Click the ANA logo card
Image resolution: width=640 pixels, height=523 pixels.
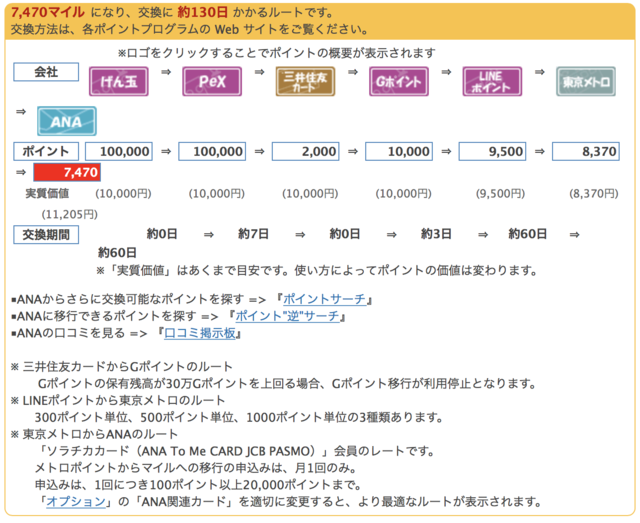pos(67,121)
